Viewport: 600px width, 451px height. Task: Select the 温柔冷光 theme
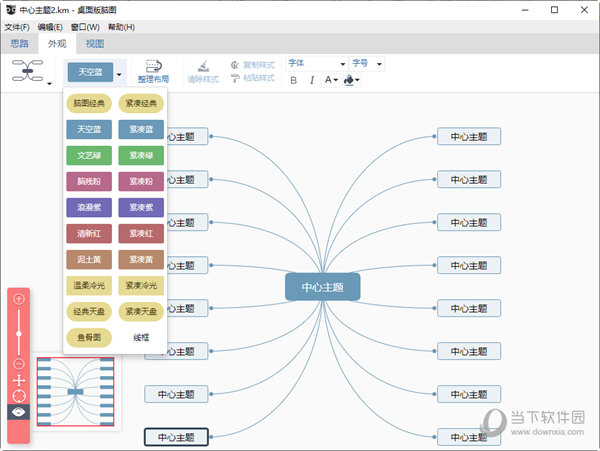click(89, 285)
